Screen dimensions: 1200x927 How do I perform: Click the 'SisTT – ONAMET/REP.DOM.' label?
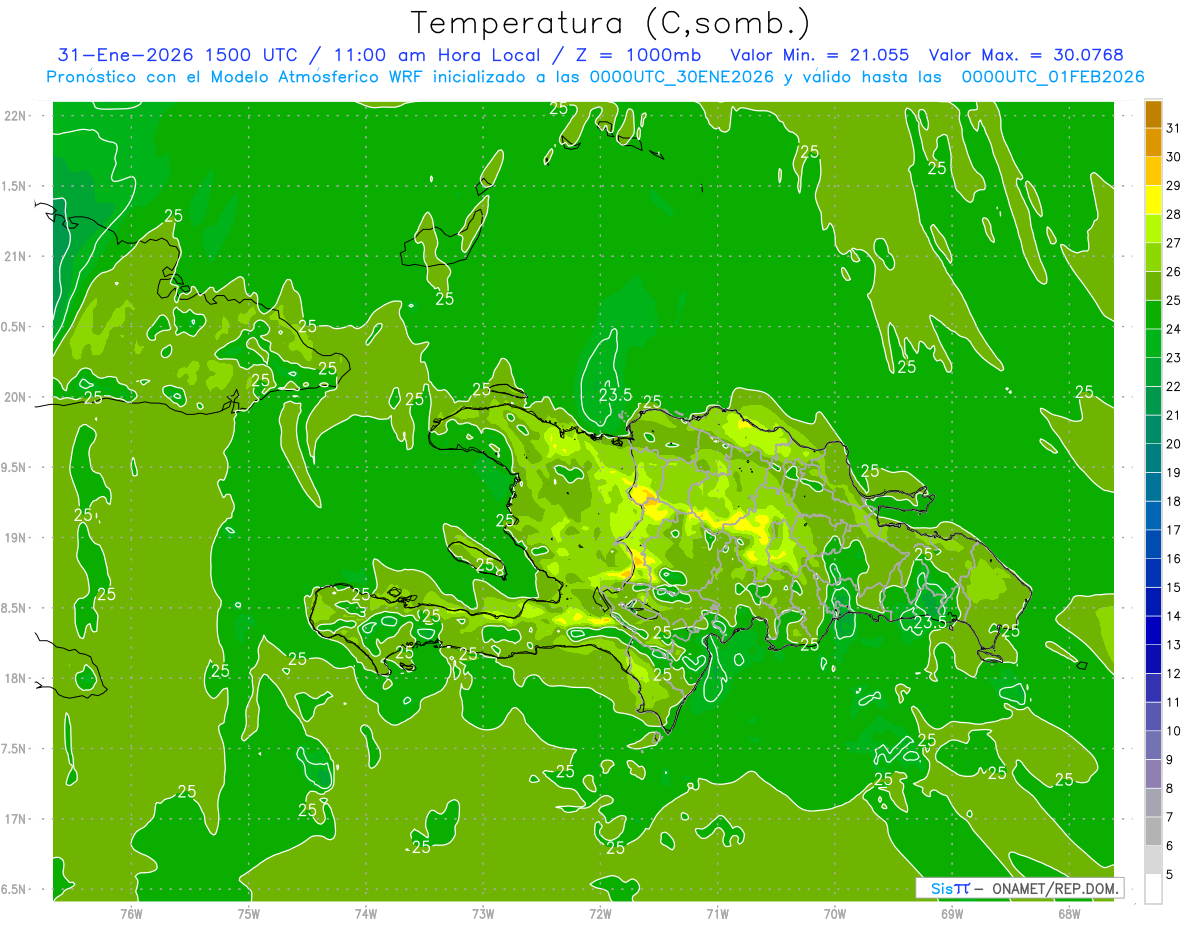[1020, 888]
